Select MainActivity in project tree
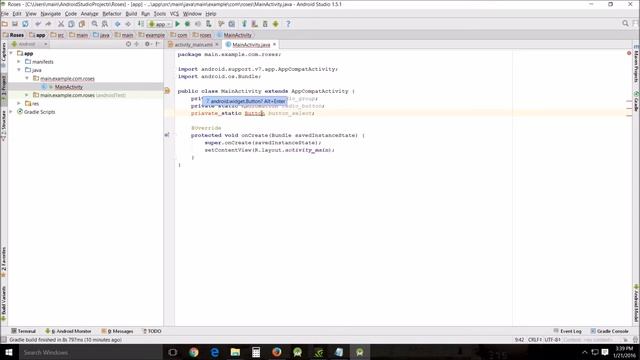This screenshot has width=640, height=360. tap(69, 87)
